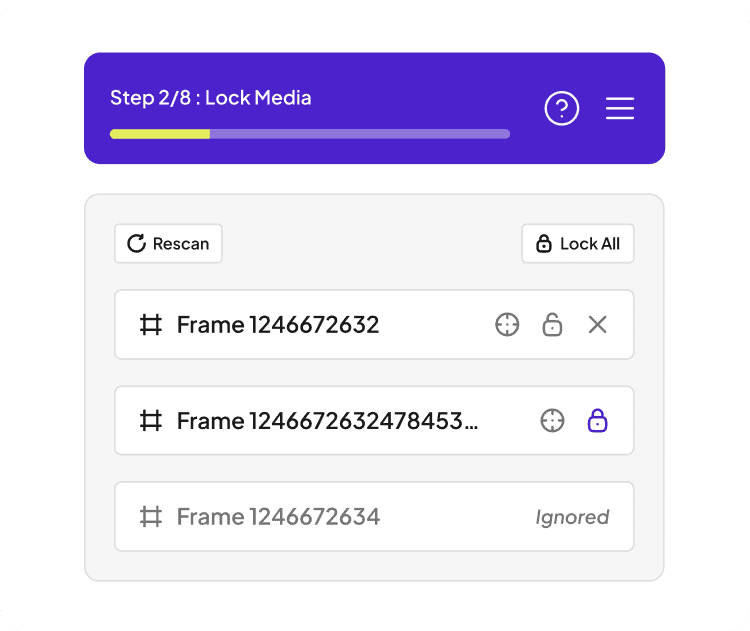The height and width of the screenshot is (631, 750).
Task: Click the frame hash icon for Frame 1246672632
Action: click(x=151, y=325)
